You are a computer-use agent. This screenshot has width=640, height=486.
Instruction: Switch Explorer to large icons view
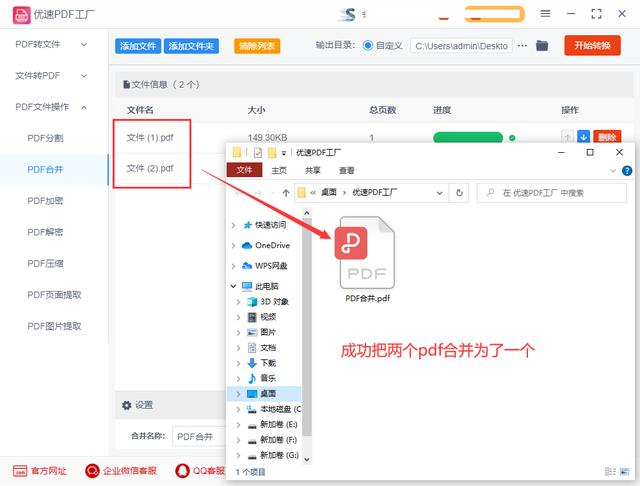[x=624, y=472]
